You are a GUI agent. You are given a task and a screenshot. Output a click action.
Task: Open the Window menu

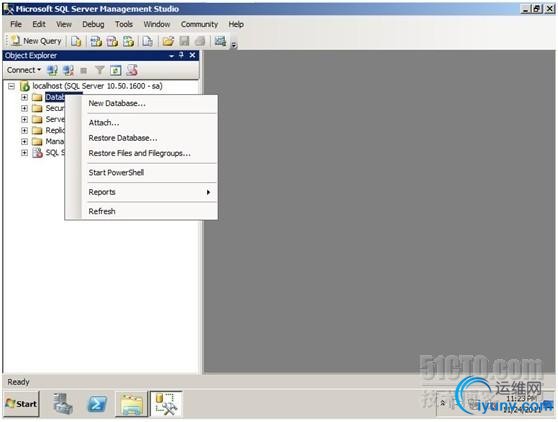pos(157,24)
